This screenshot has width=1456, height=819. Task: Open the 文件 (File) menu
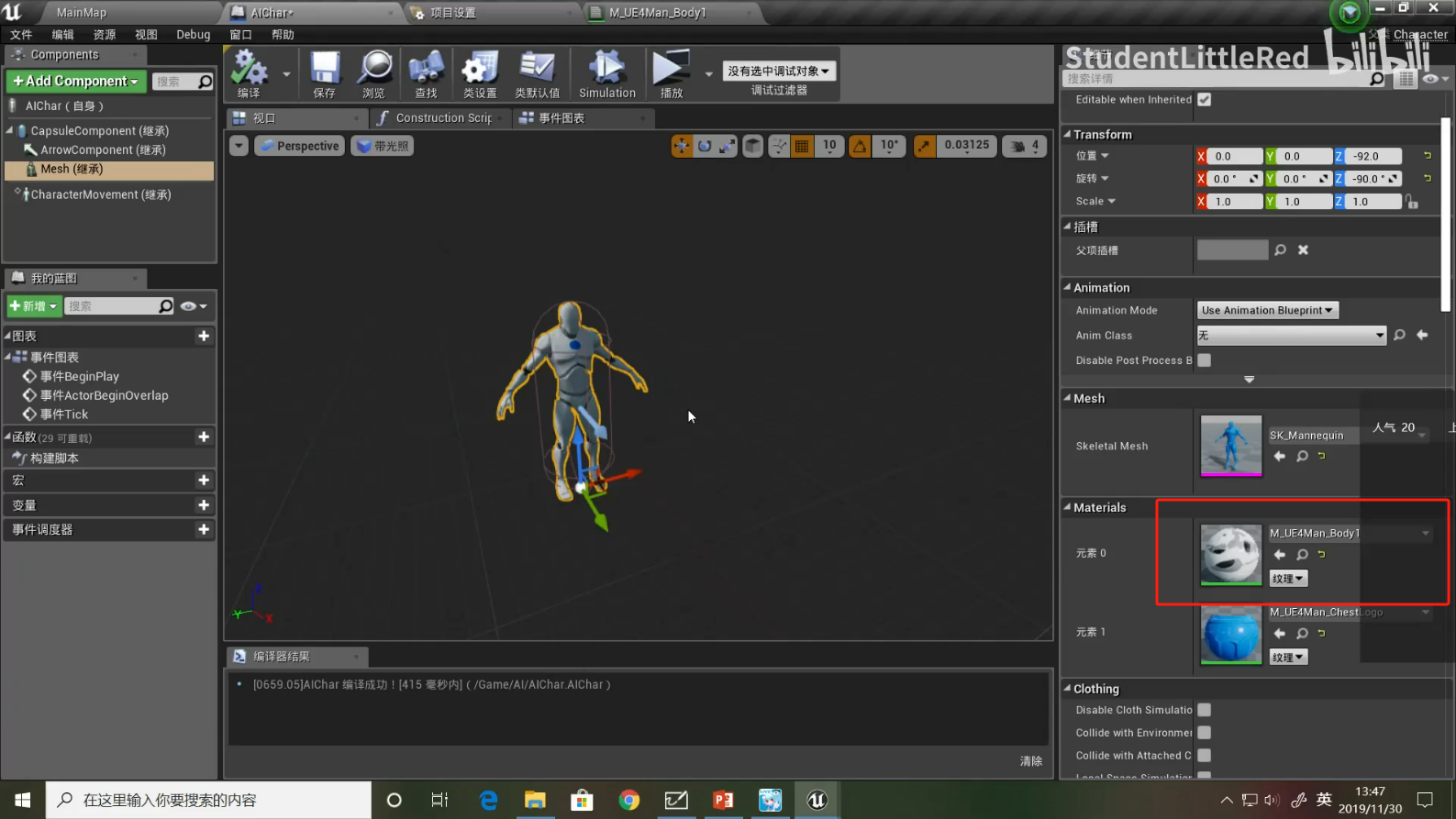click(x=21, y=35)
